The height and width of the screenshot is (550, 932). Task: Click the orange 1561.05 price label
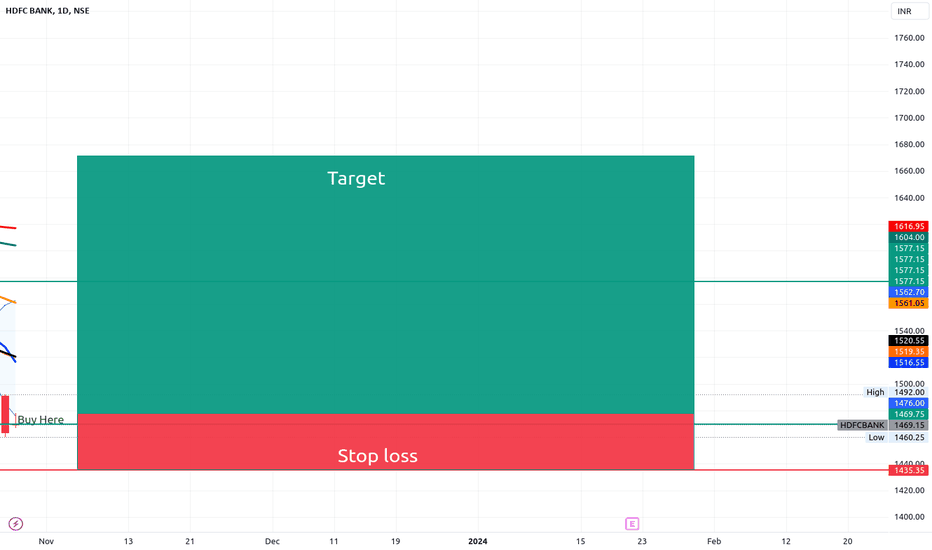coord(909,303)
